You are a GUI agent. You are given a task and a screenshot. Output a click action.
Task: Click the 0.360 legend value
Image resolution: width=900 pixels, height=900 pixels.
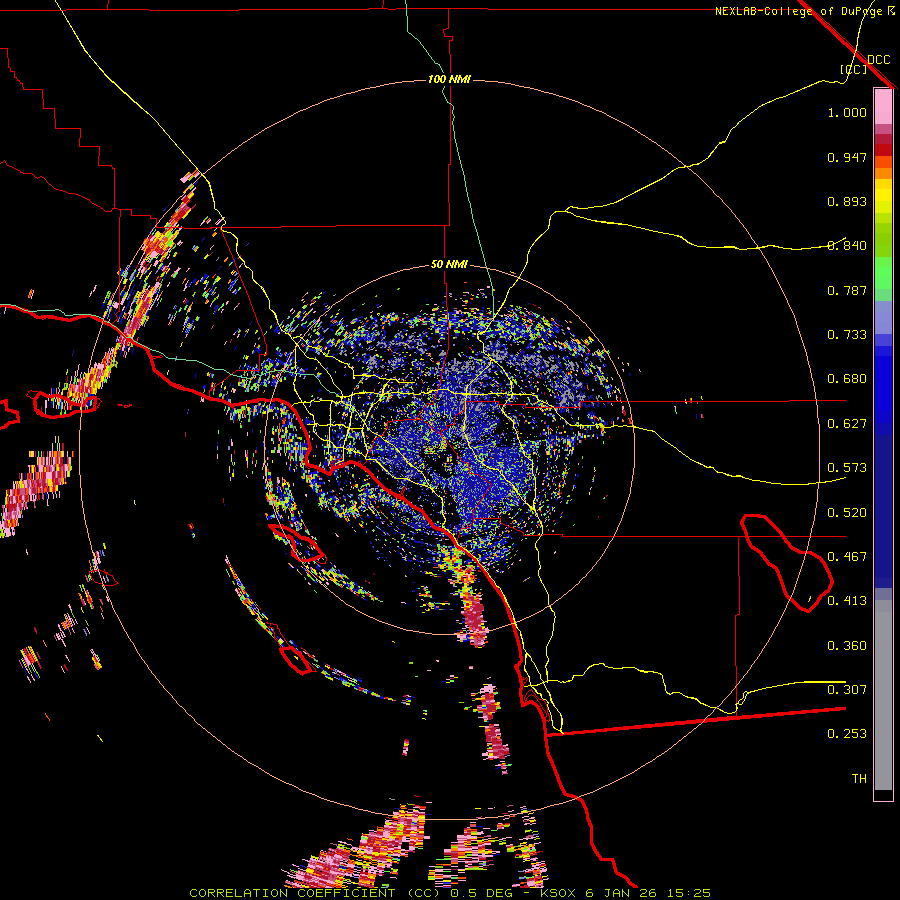[x=847, y=646]
